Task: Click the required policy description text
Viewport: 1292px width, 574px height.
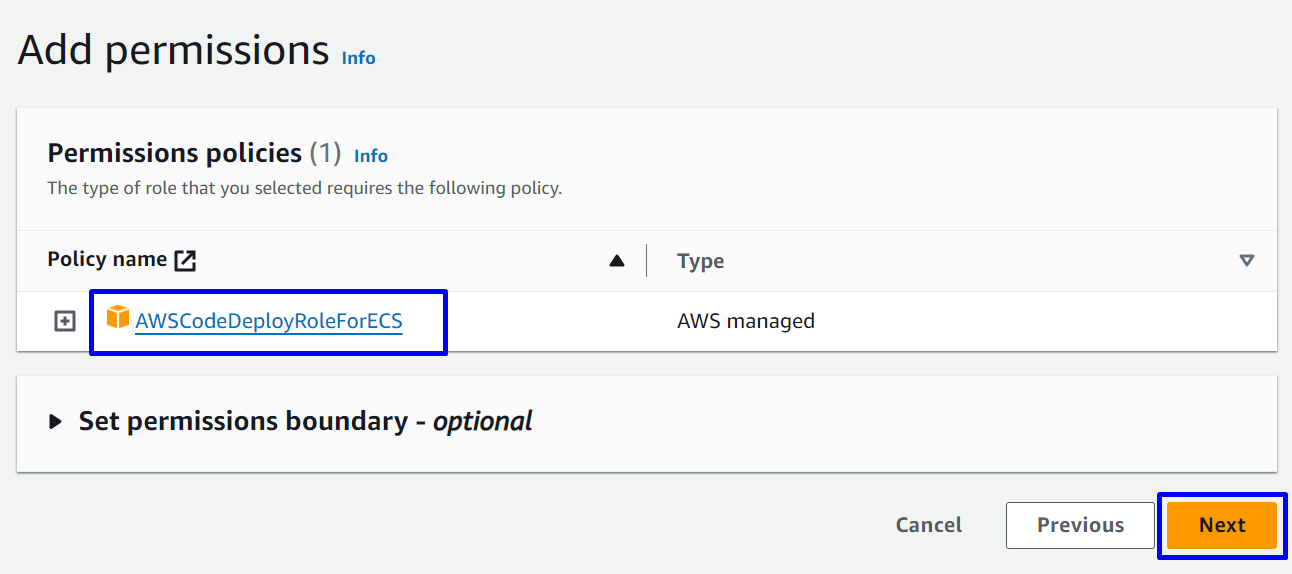Action: click(x=304, y=188)
